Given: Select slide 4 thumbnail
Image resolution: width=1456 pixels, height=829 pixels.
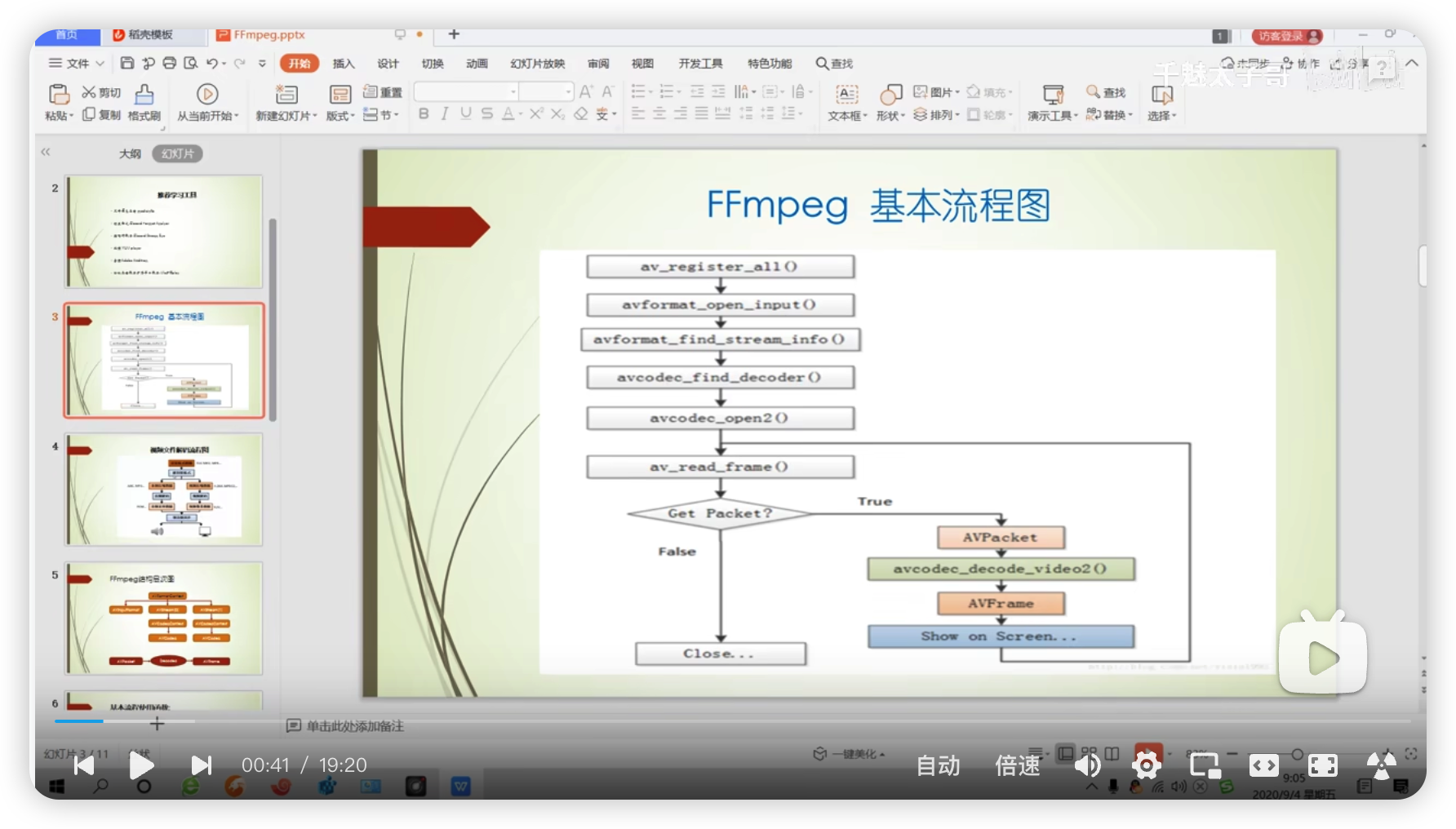Looking at the screenshot, I should pos(164,490).
